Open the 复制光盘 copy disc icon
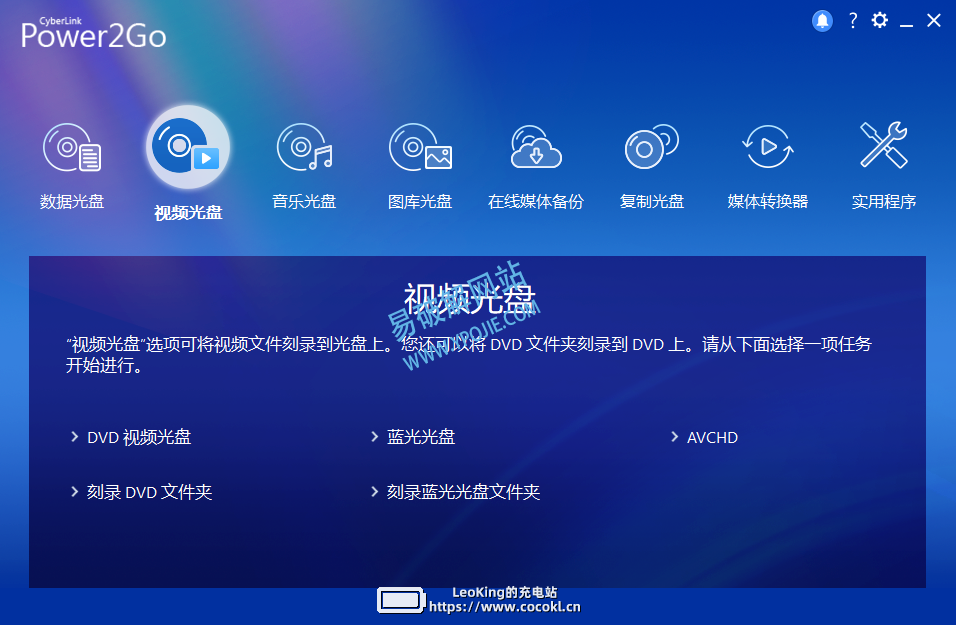The width and height of the screenshot is (956, 625). [652, 147]
